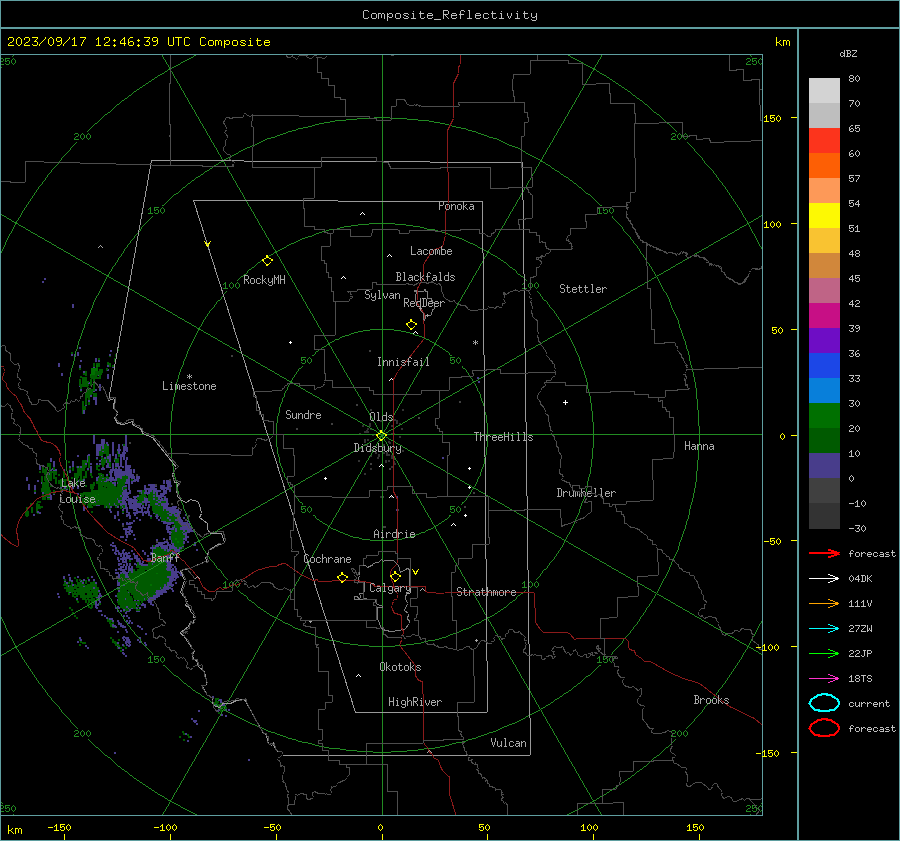This screenshot has width=900, height=841.
Task: Click the Calgary city label
Action: [x=390, y=588]
